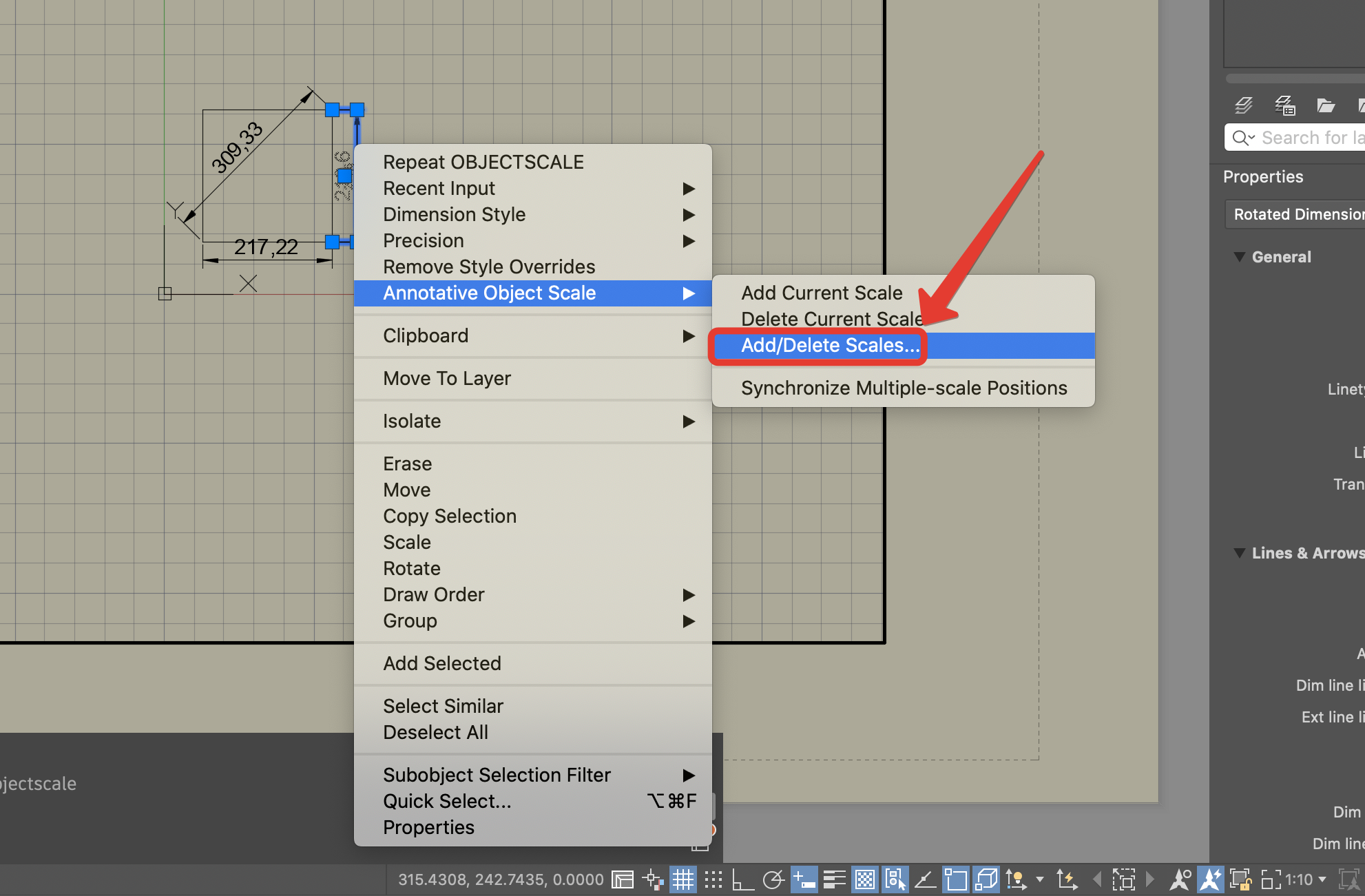Toggle dynamic input in status bar
The height and width of the screenshot is (896, 1365).
coord(804,879)
